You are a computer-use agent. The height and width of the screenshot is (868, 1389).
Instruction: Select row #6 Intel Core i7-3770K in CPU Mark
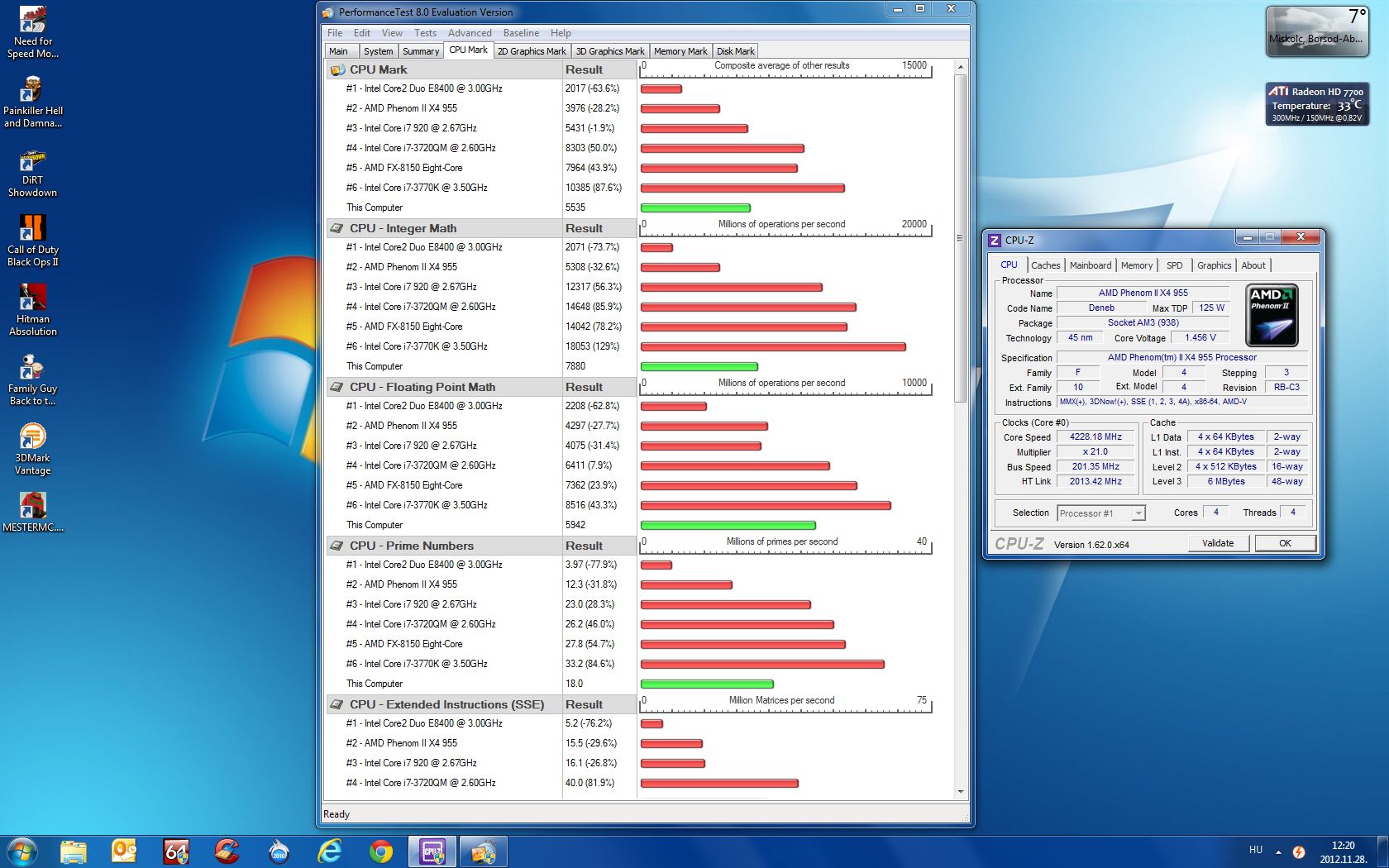pyautogui.click(x=481, y=188)
